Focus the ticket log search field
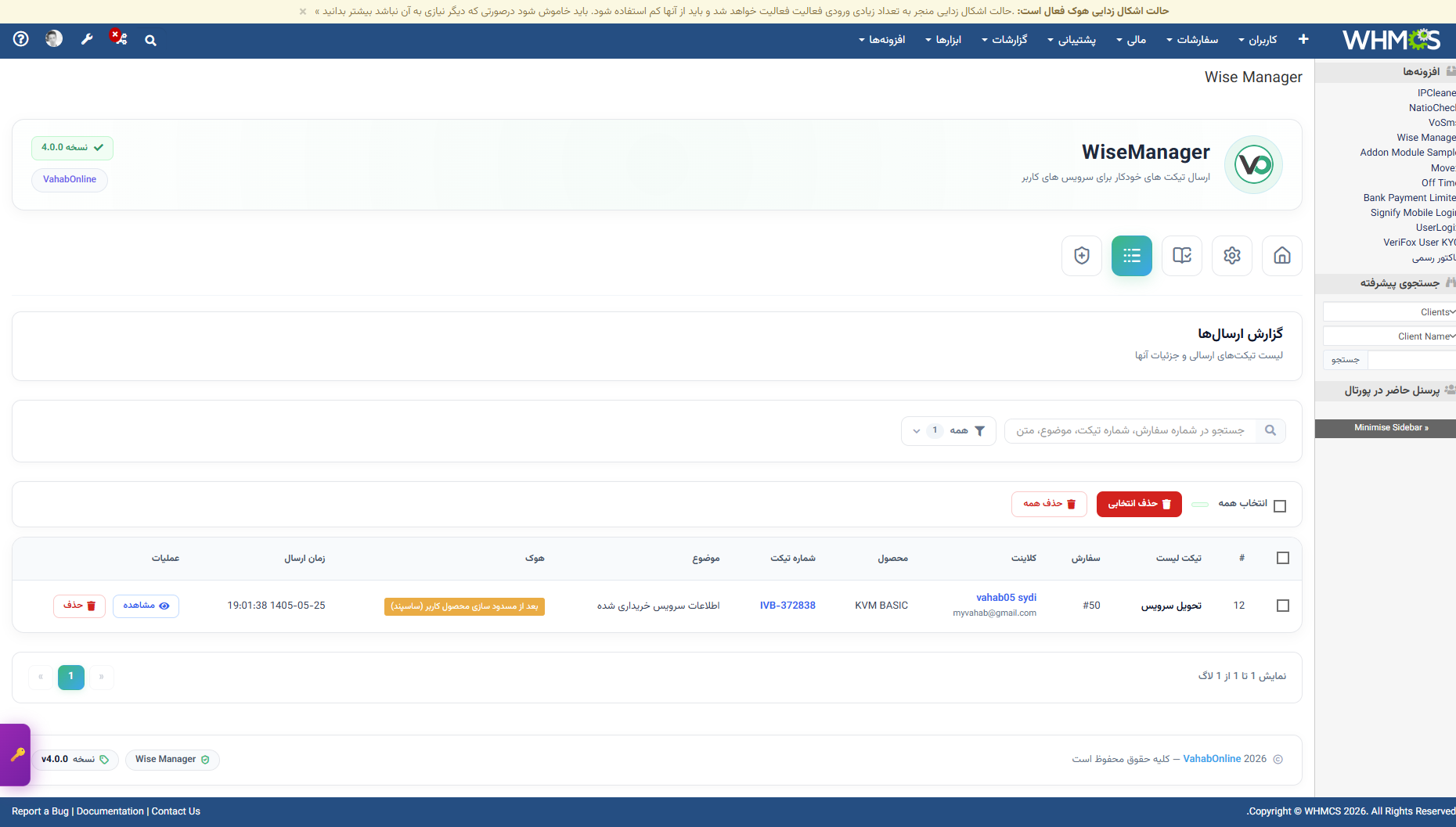The height and width of the screenshot is (827, 1456). tap(1130, 431)
